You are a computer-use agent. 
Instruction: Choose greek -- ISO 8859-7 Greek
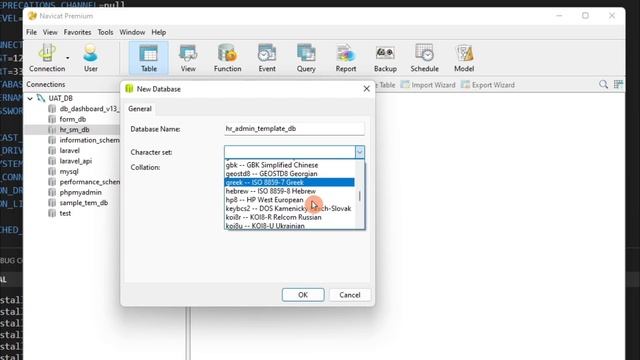289,182
